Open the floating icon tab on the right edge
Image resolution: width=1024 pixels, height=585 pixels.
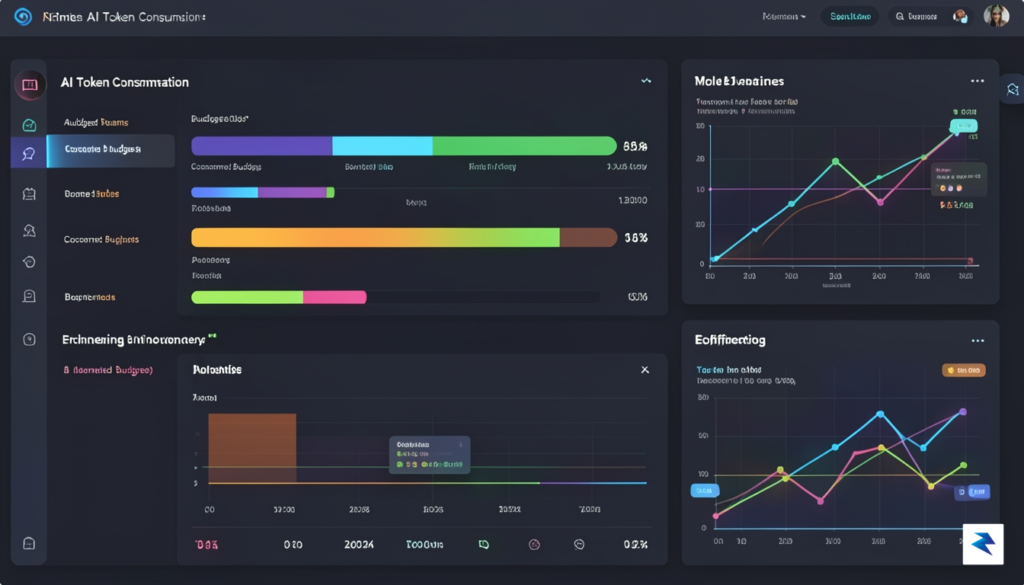coord(1012,89)
